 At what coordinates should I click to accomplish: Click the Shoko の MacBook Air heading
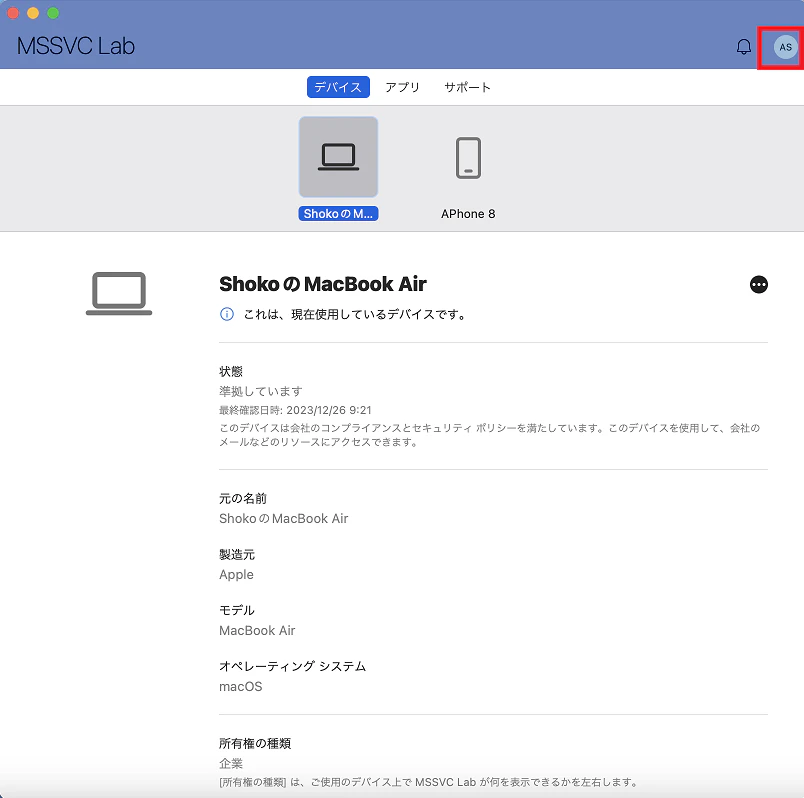[323, 284]
